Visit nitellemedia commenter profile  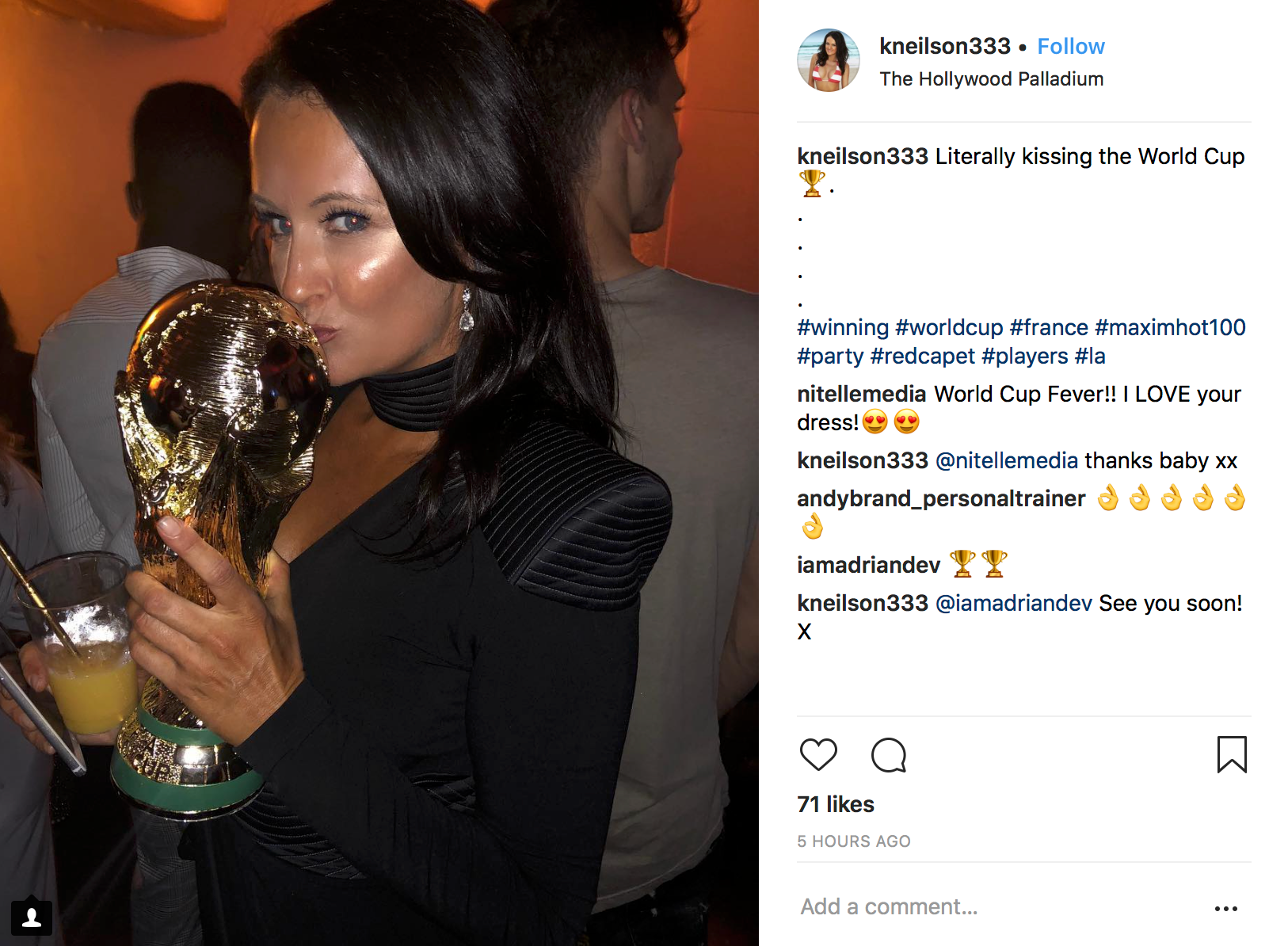pyautogui.click(x=861, y=394)
